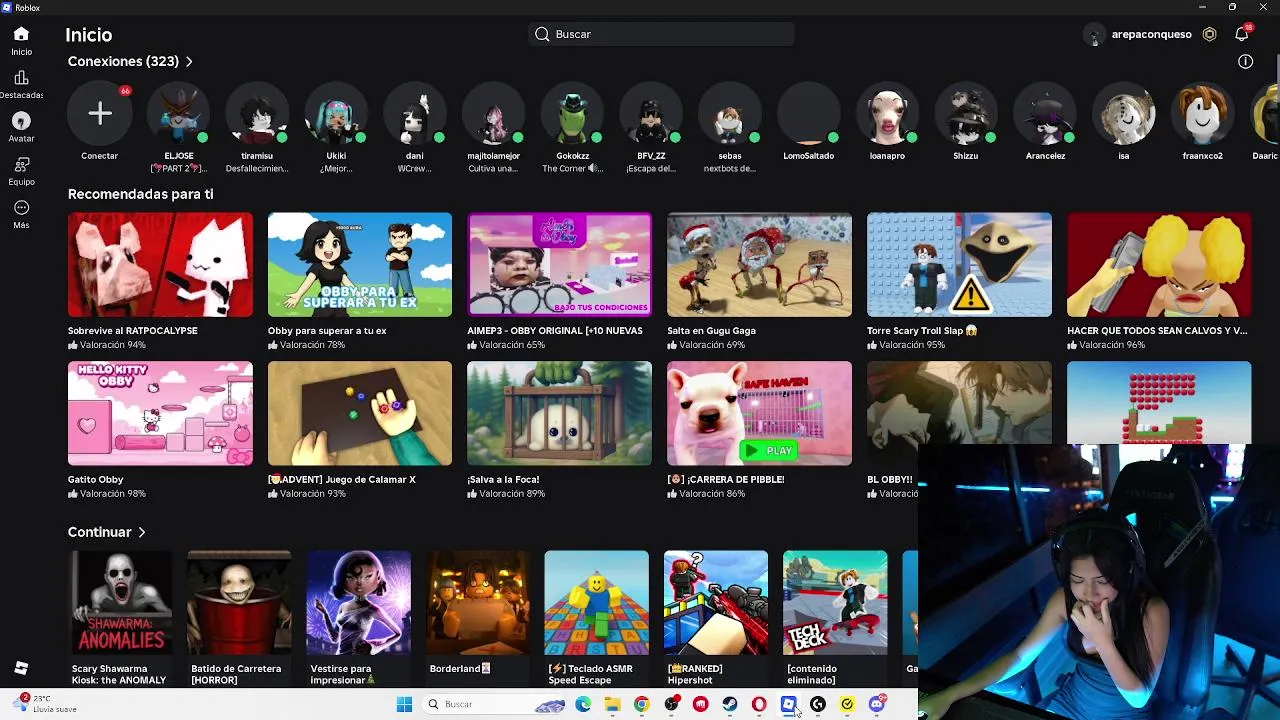Continue the [contenido eliminado] game

(x=835, y=603)
